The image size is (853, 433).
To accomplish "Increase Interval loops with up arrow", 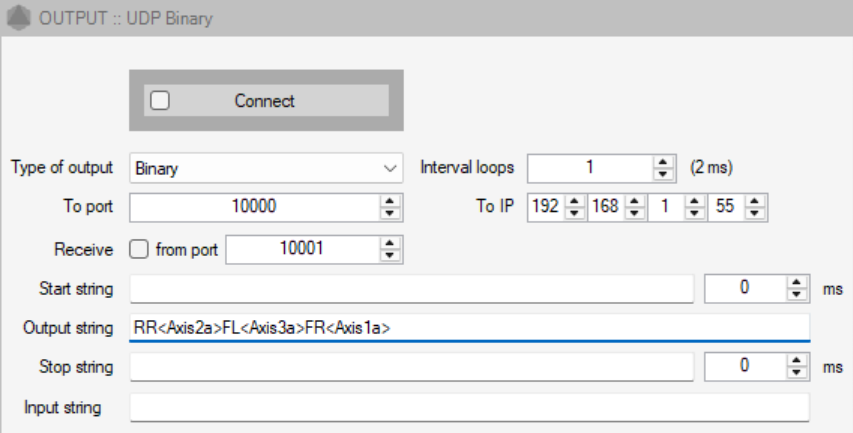I will click(x=663, y=162).
